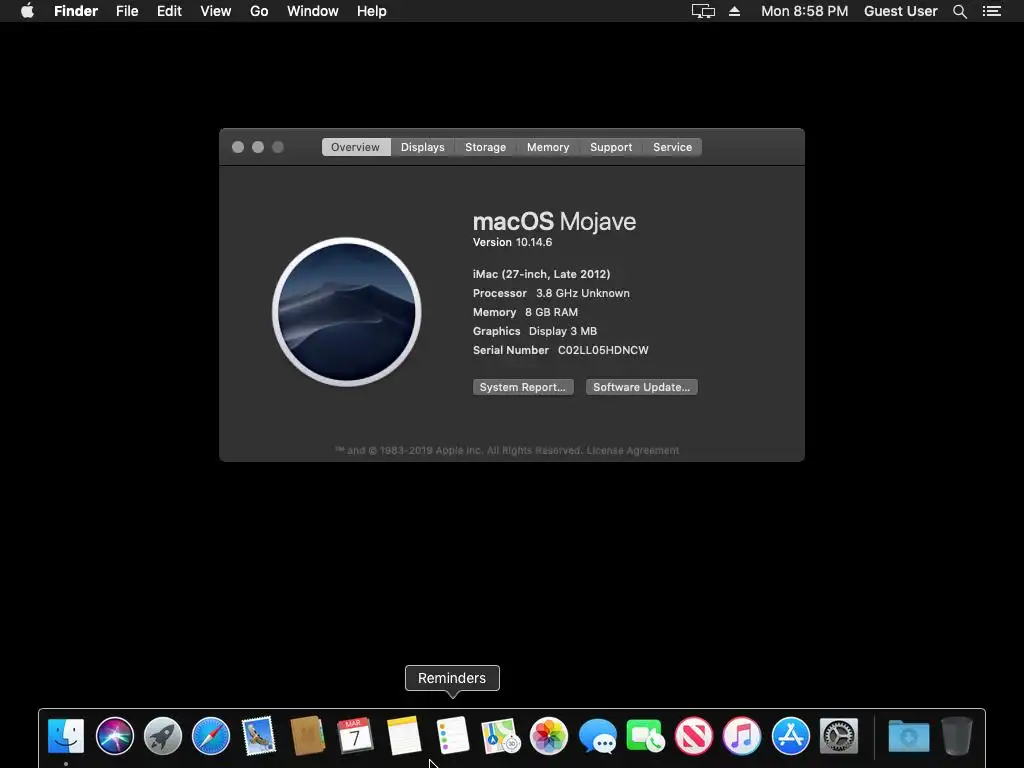Image resolution: width=1024 pixels, height=768 pixels.
Task: Open the Help menu
Action: click(372, 11)
